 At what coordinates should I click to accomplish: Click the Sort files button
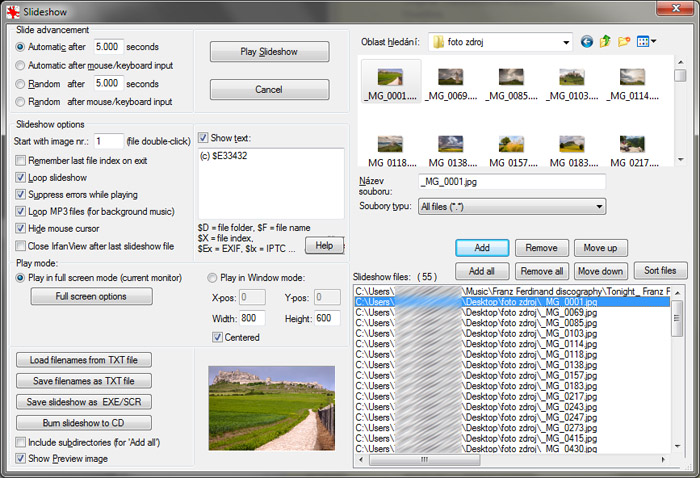point(660,271)
